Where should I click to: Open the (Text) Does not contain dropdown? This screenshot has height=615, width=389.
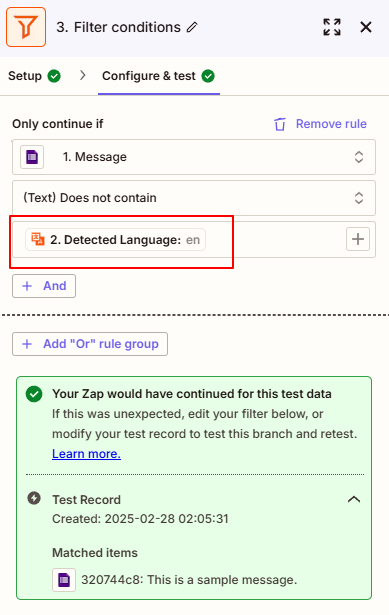[194, 198]
